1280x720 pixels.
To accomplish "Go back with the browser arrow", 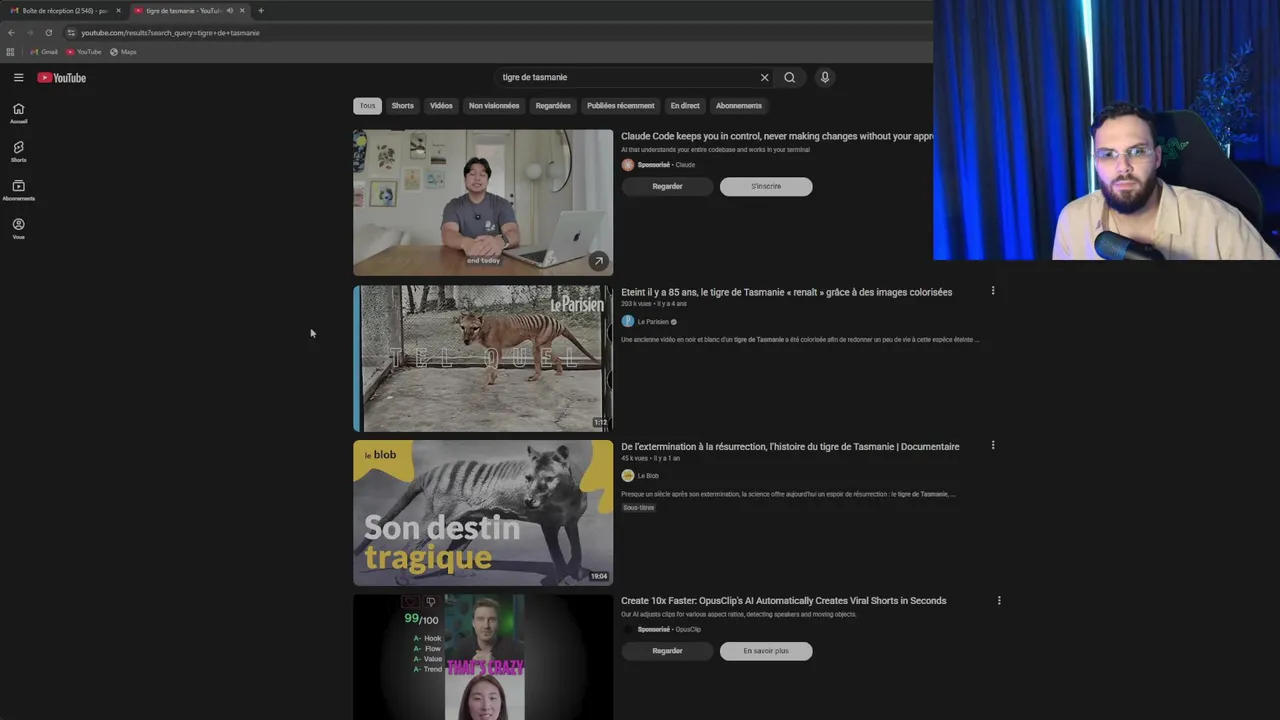I will click(x=11, y=32).
